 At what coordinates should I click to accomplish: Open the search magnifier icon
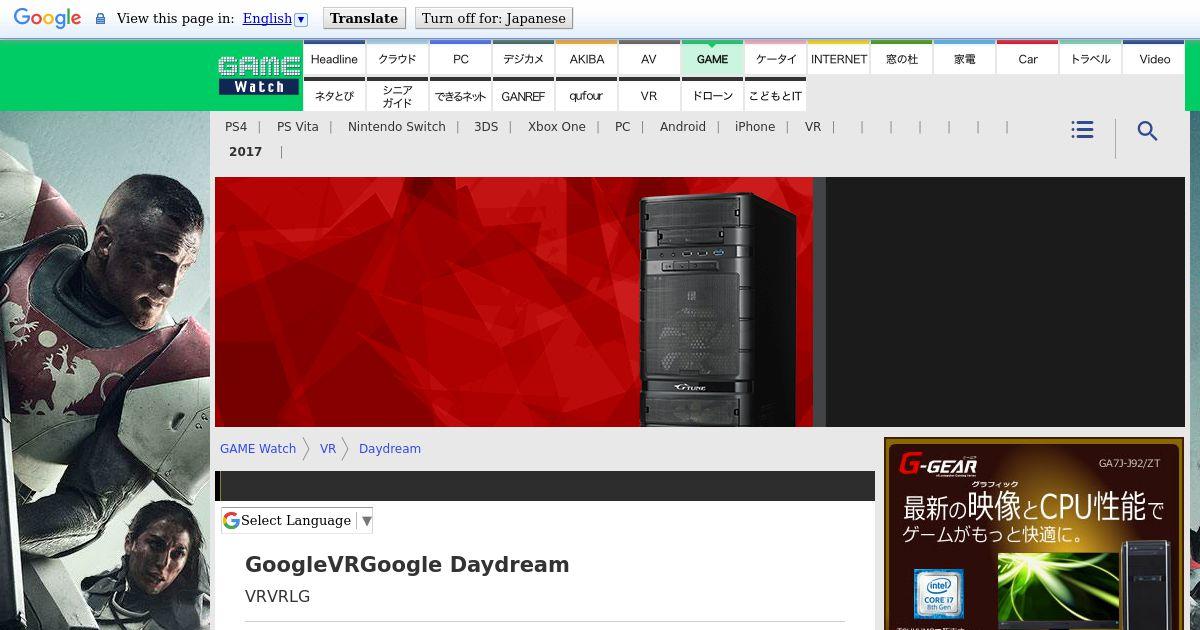(x=1147, y=131)
